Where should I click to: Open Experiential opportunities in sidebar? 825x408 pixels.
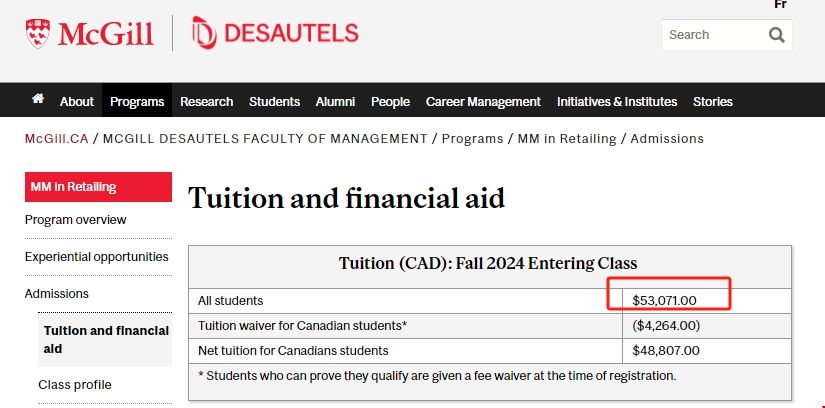click(97, 257)
